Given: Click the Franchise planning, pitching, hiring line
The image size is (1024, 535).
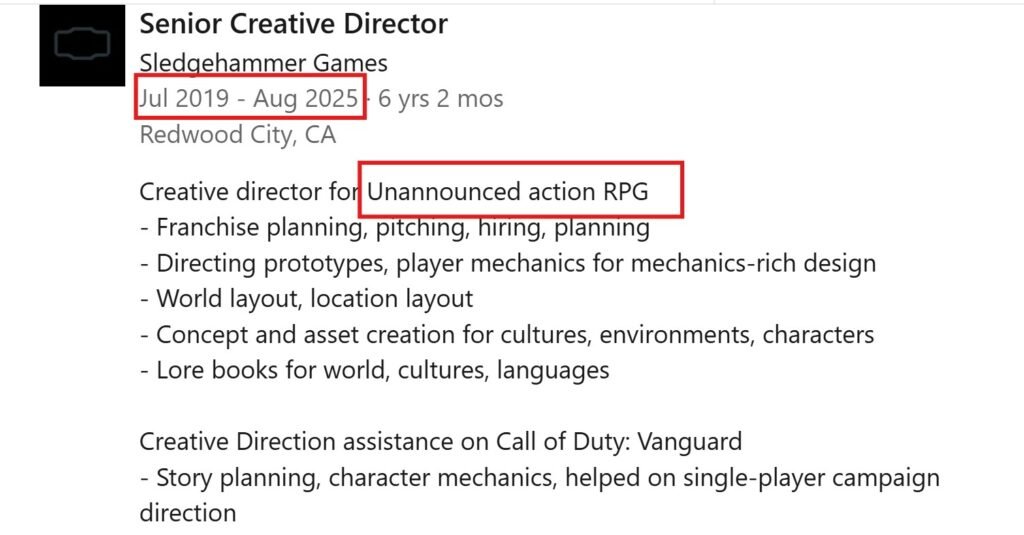Looking at the screenshot, I should pyautogui.click(x=395, y=227).
